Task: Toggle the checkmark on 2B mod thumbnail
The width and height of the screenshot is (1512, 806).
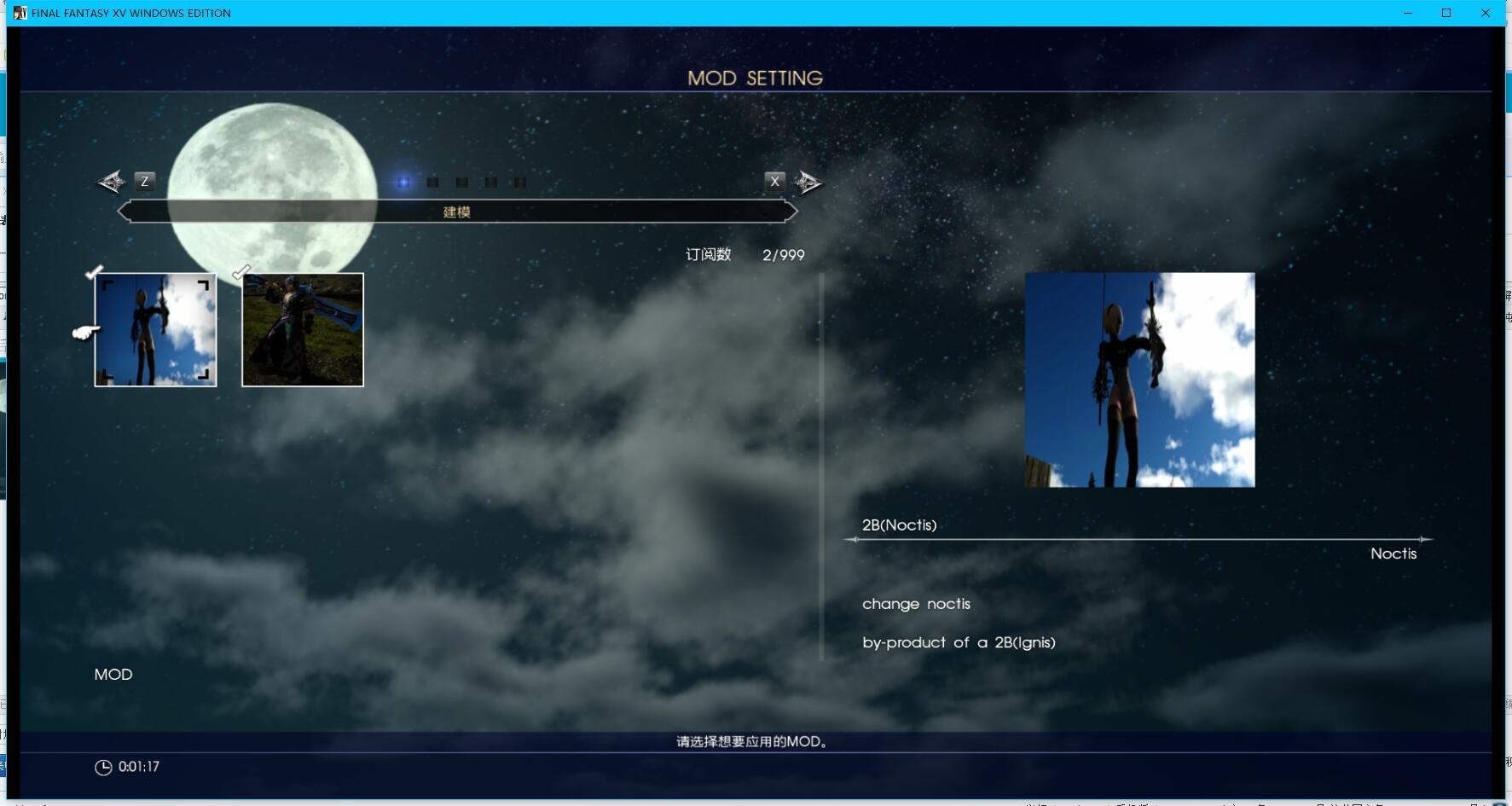Action: (x=94, y=272)
